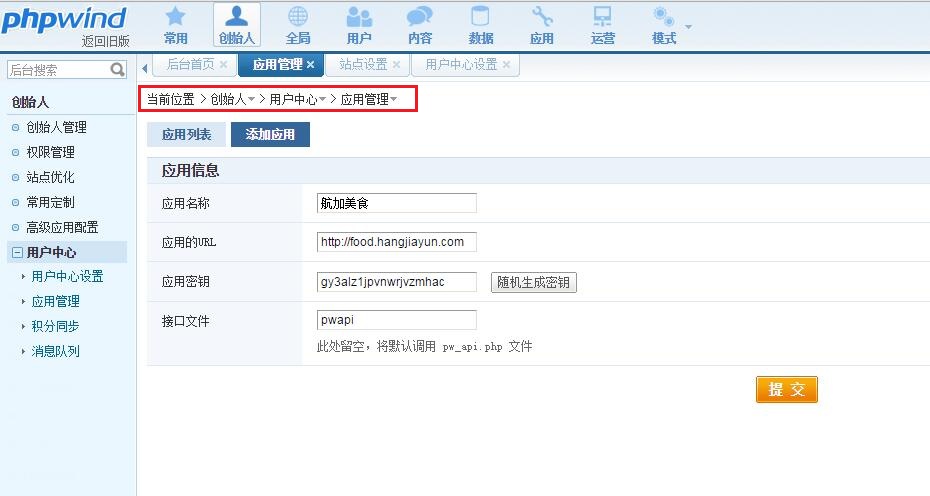Open the 数据 database icon section
930x496 pixels.
[x=481, y=26]
